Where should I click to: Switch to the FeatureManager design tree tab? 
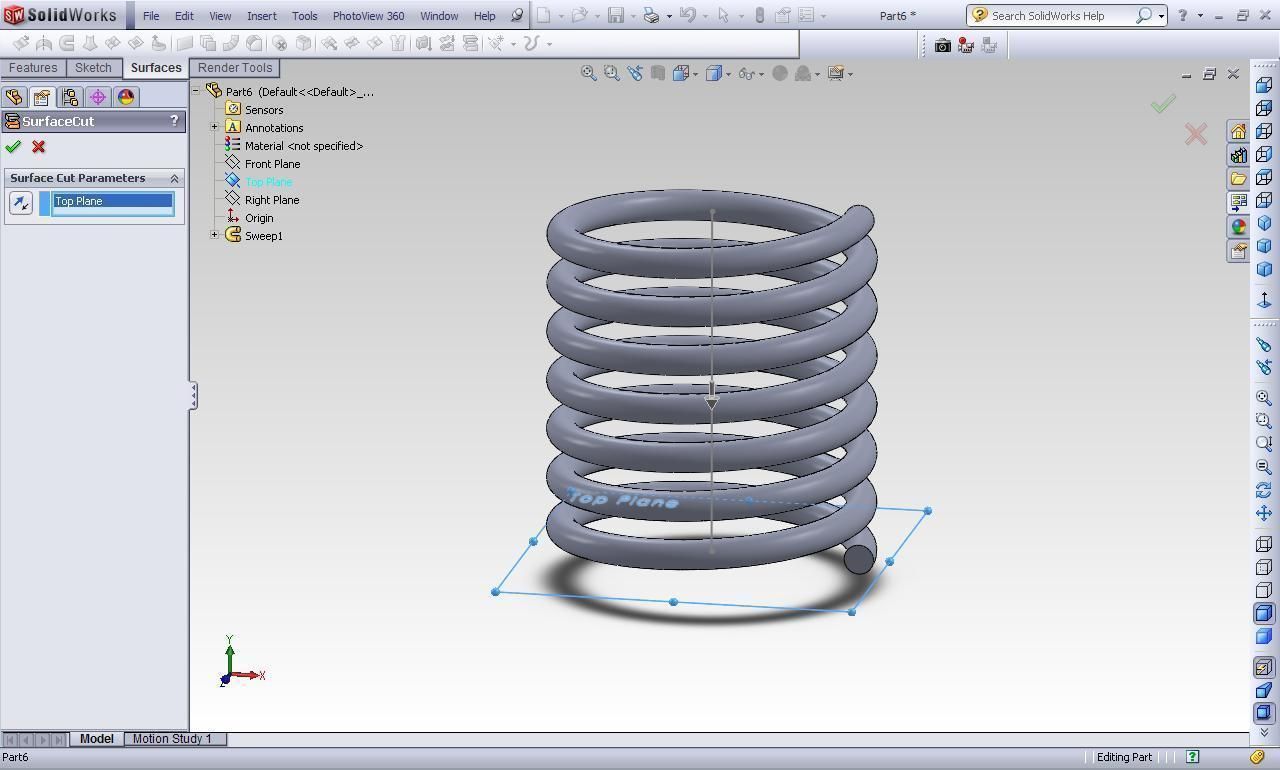pyautogui.click(x=13, y=96)
